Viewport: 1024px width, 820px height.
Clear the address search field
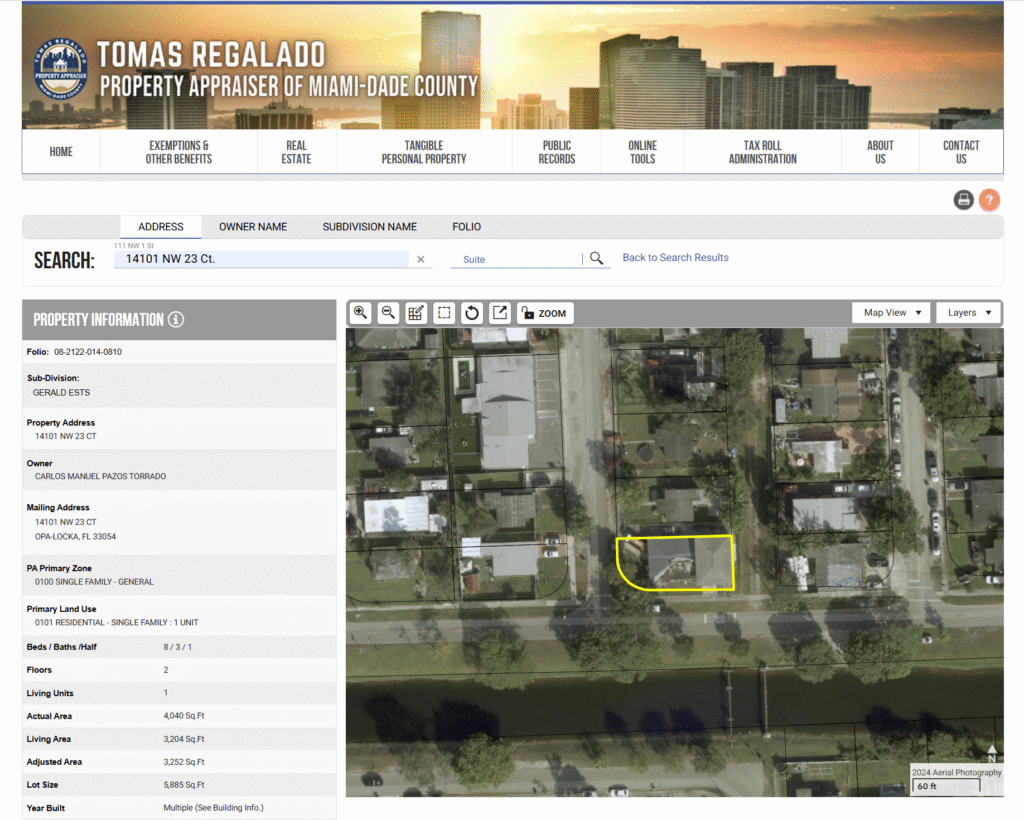point(421,260)
